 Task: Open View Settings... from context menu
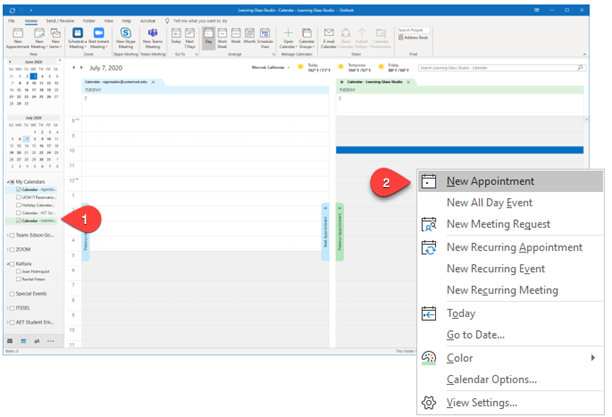[511, 403]
